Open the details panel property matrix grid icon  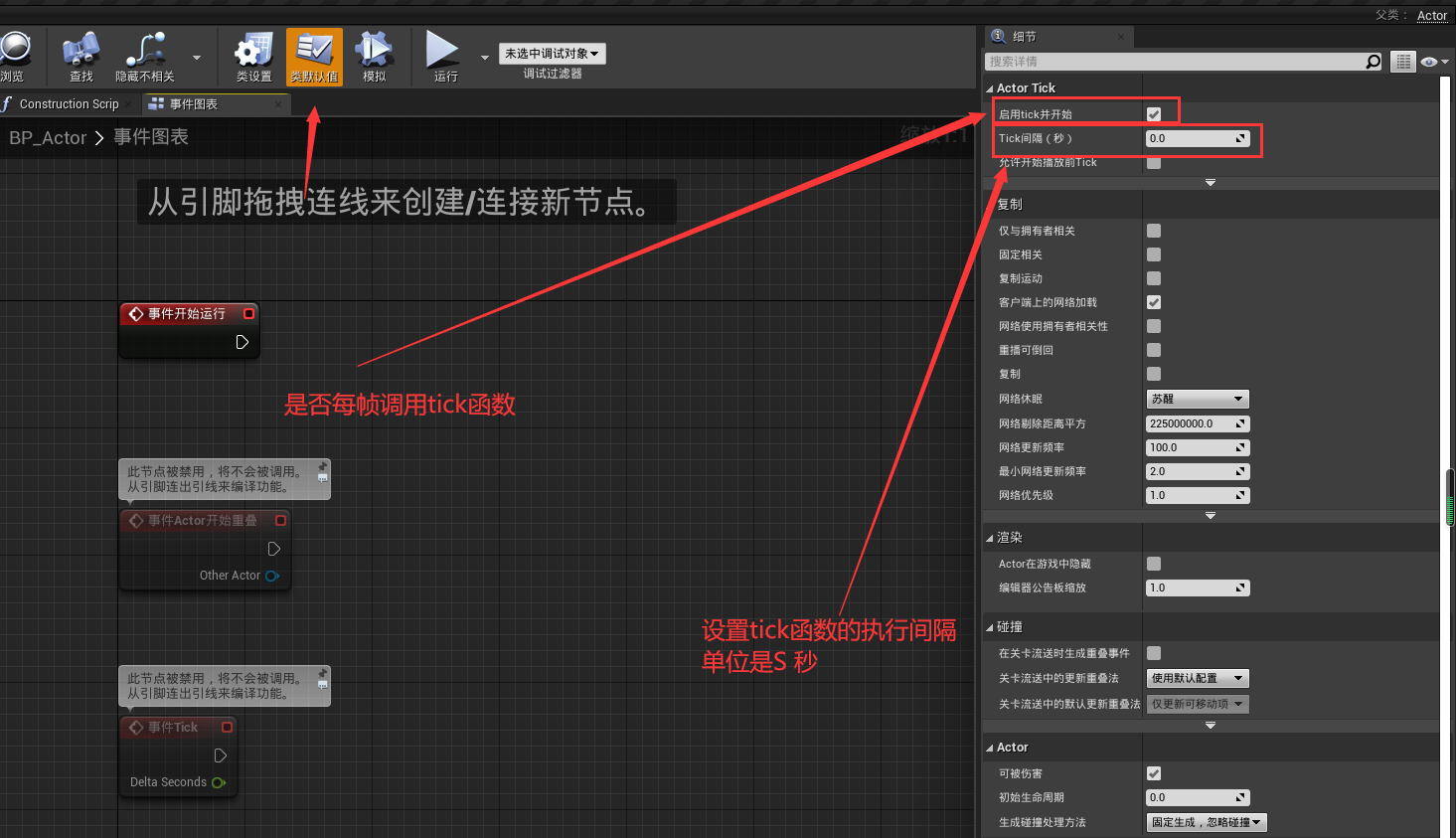click(x=1402, y=62)
